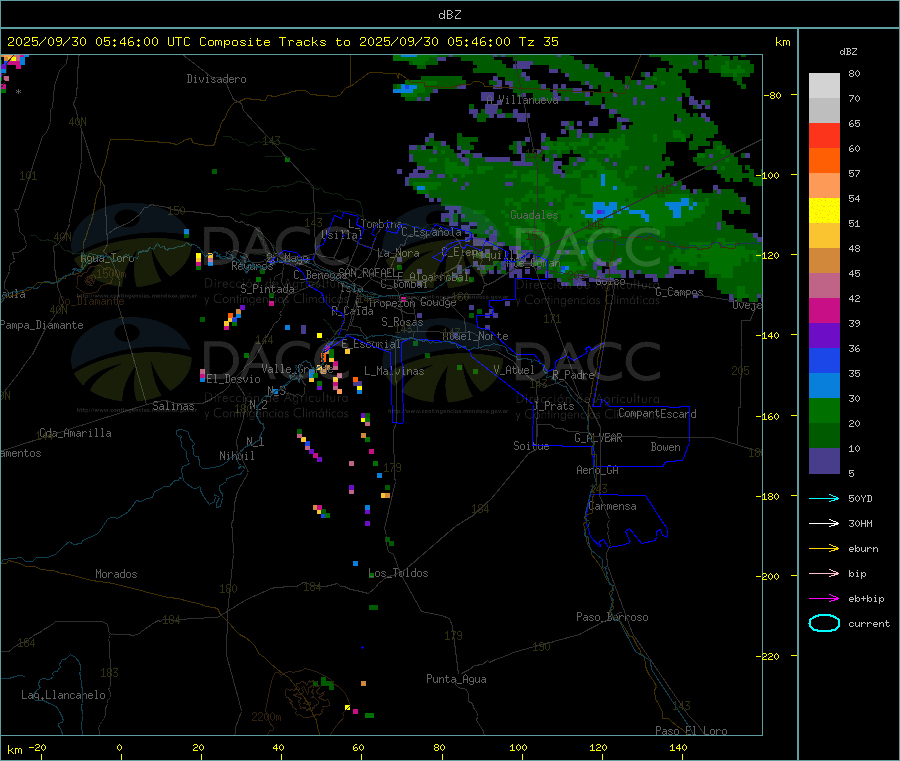
Task: Click the yellow eburn arrow in legend
Action: (824, 549)
